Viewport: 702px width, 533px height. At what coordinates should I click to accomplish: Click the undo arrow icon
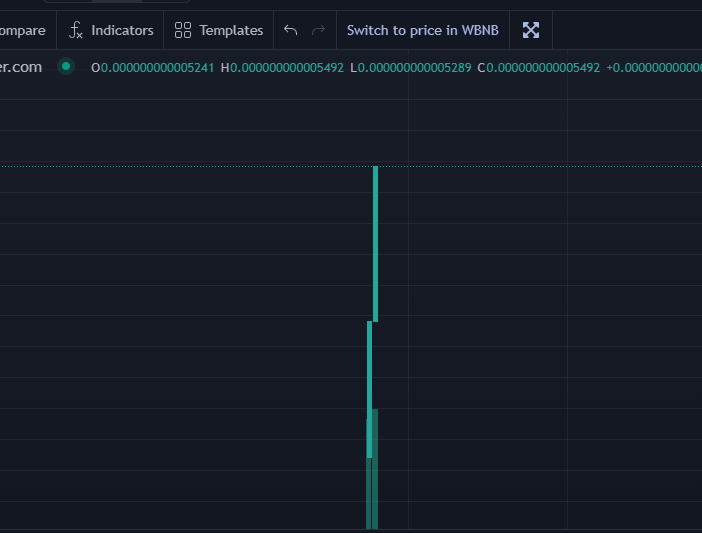291,30
